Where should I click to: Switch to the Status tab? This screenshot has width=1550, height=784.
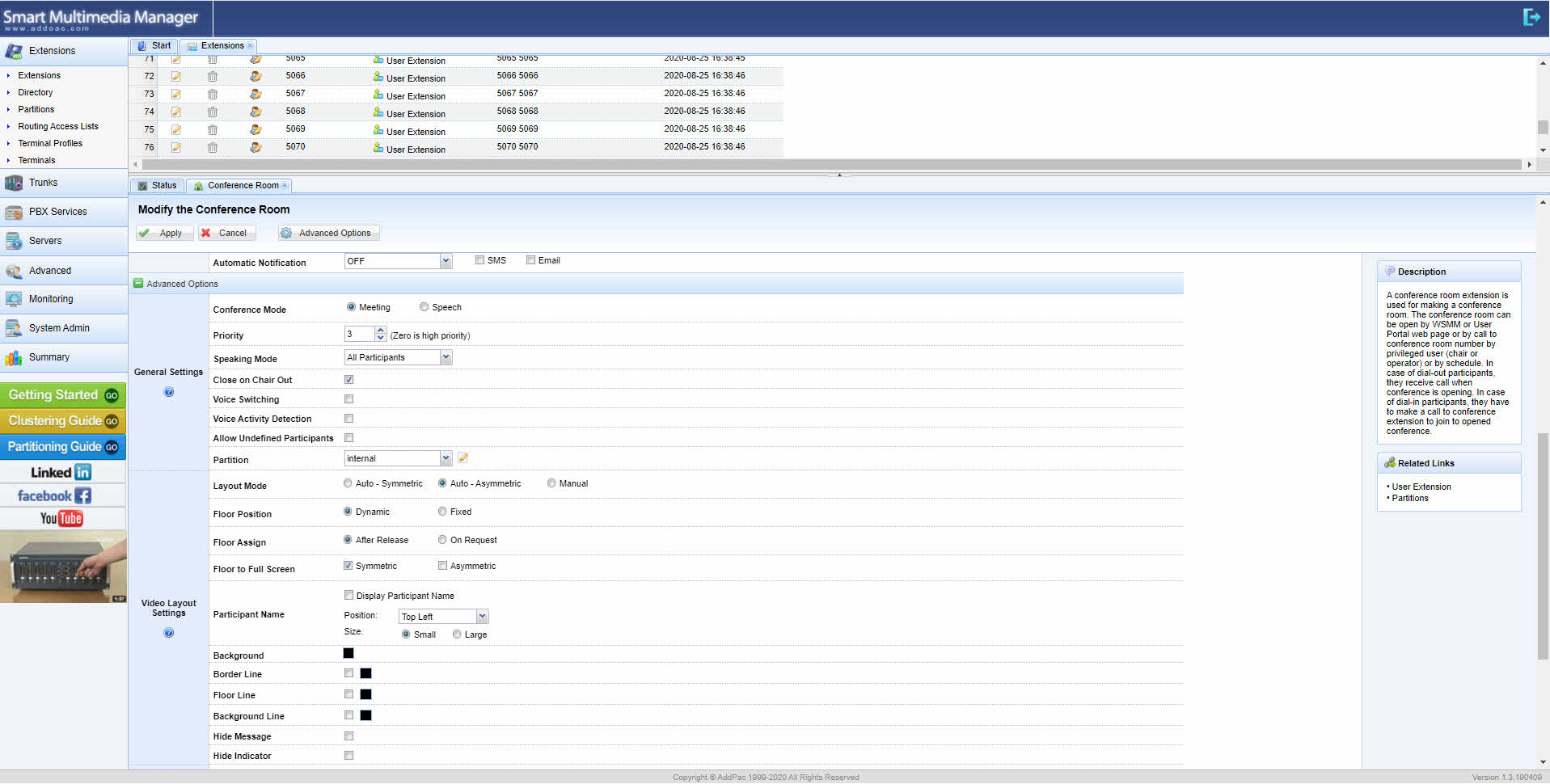click(x=158, y=186)
